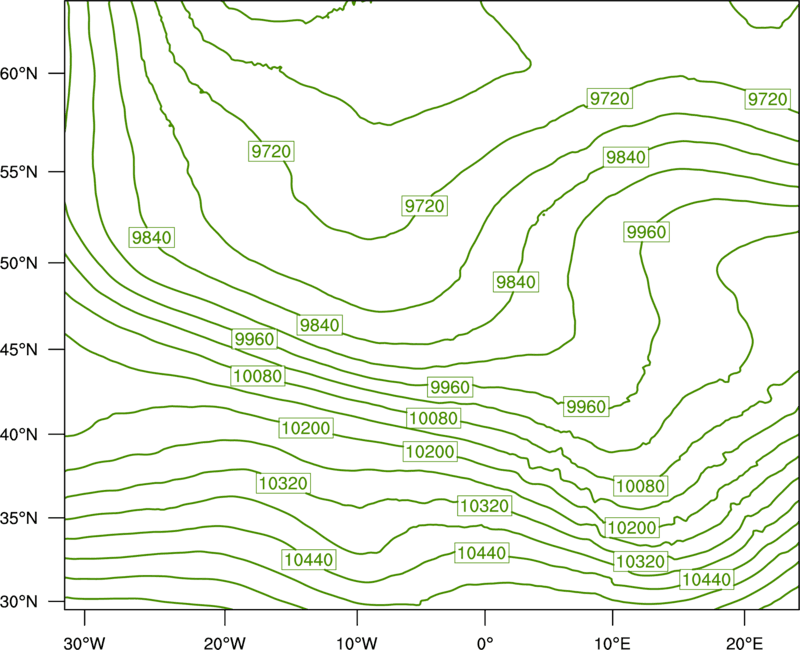Click the 10440 label near 31°N, 17°E
The image size is (800, 650).
click(x=707, y=580)
